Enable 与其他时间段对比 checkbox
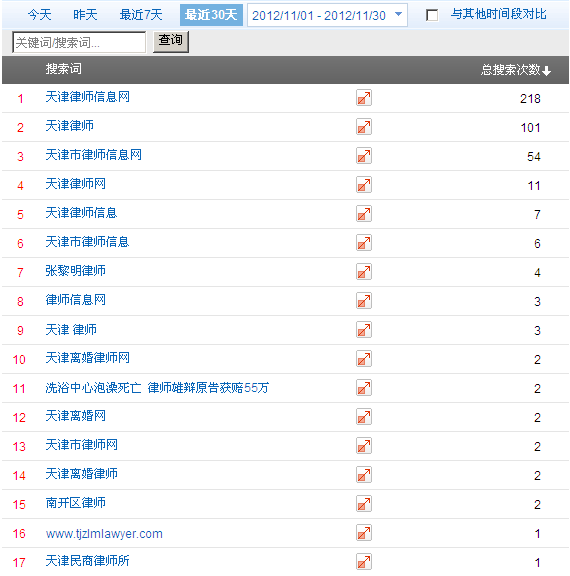570x576 pixels. tap(432, 15)
